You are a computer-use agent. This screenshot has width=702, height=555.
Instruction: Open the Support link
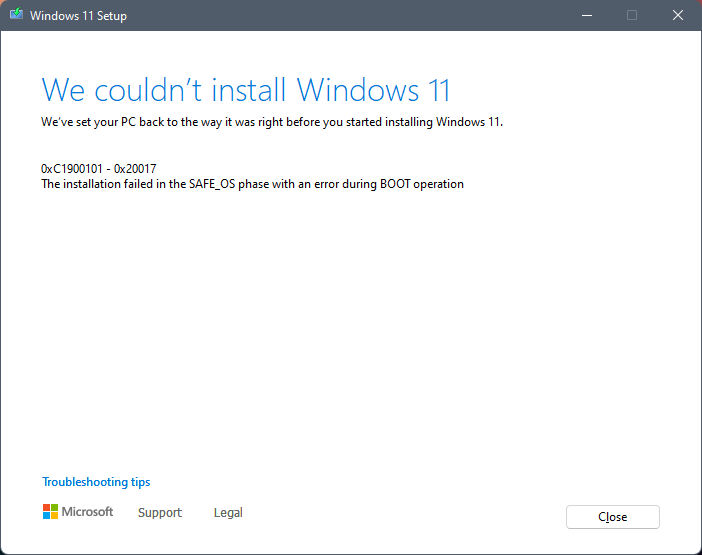click(x=160, y=512)
